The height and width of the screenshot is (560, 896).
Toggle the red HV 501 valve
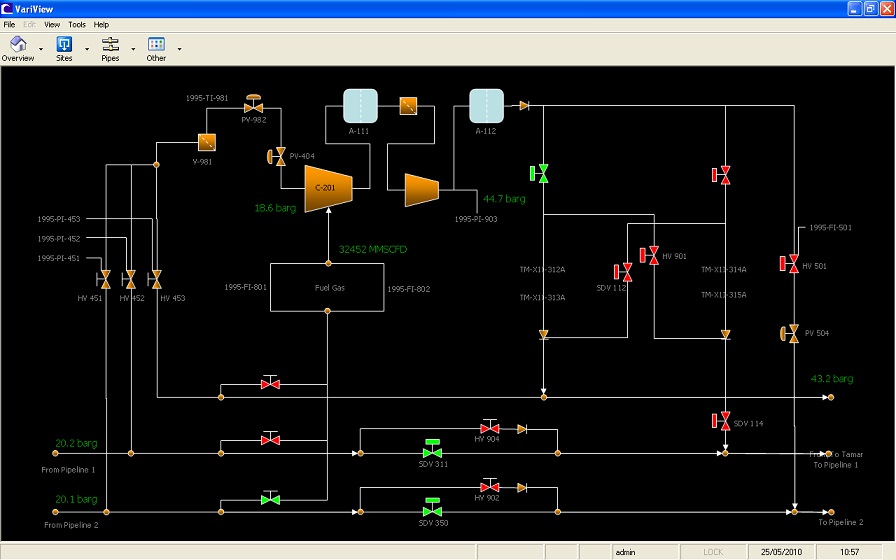click(788, 264)
